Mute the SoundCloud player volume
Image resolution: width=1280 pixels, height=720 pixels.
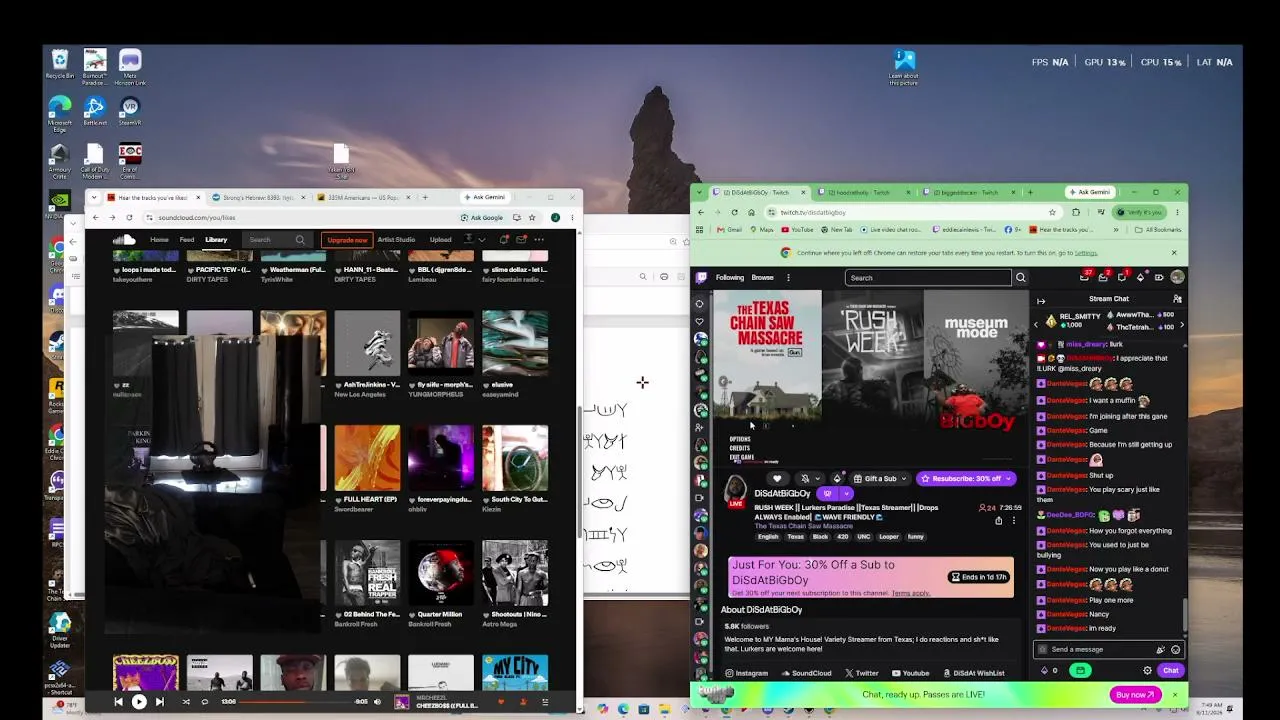377,702
